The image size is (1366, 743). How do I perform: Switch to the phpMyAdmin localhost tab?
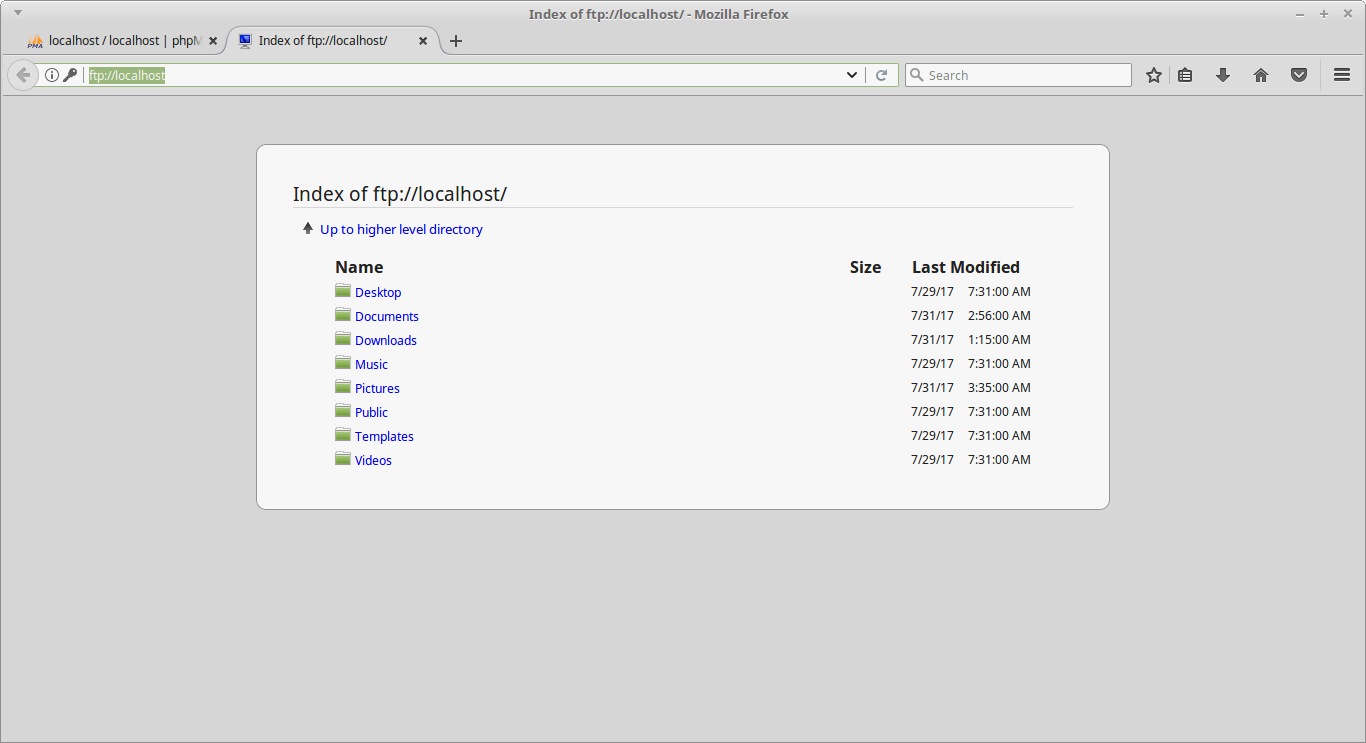tap(120, 41)
